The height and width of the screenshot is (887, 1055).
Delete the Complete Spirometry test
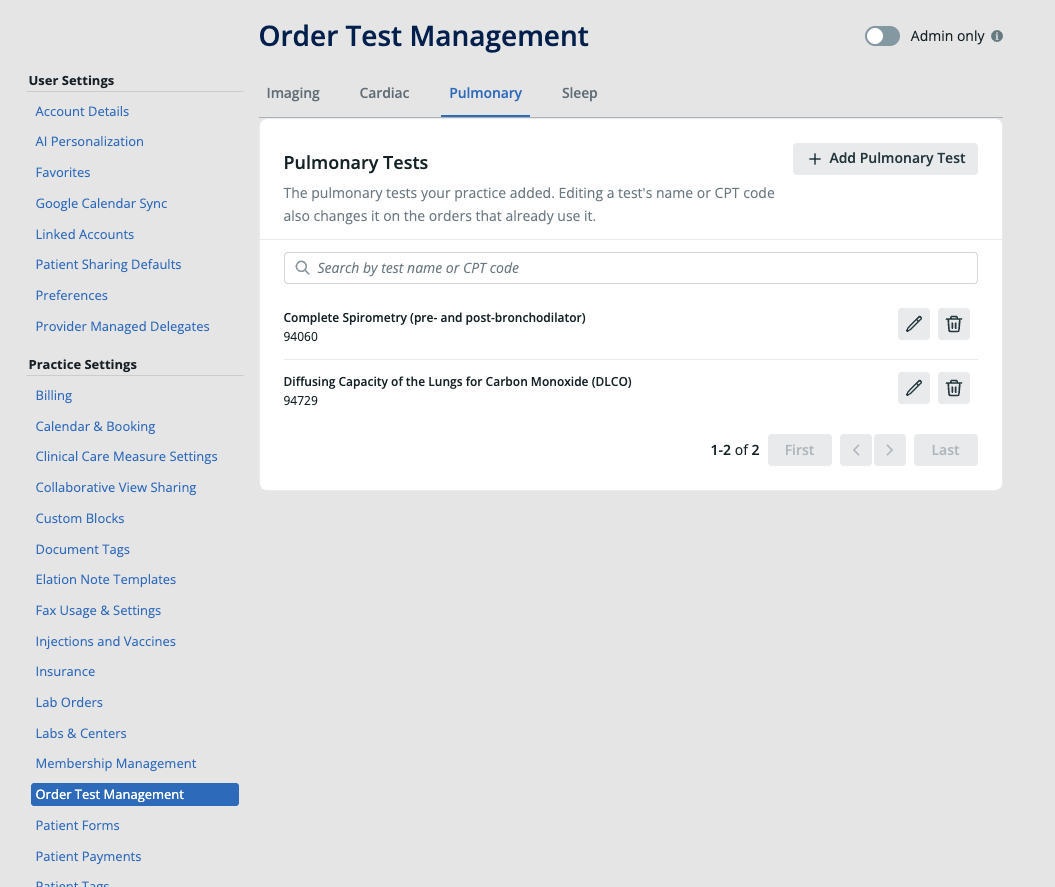953,324
